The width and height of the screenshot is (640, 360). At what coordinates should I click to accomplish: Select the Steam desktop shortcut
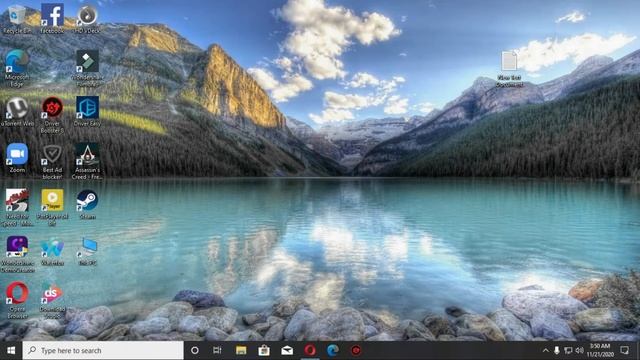pos(87,204)
